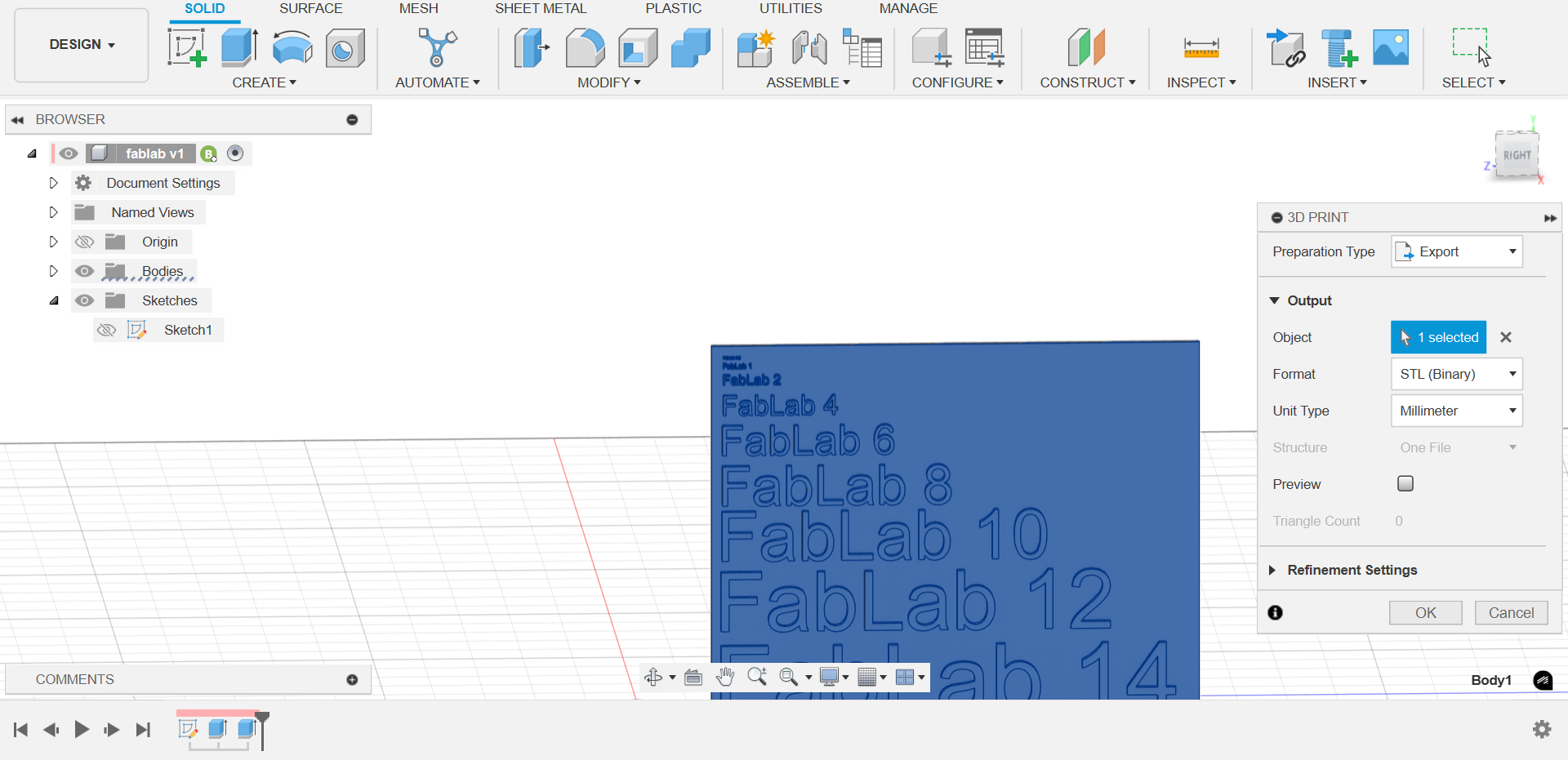Choose the Extrude tool
Image resolution: width=1568 pixels, height=760 pixels.
click(240, 47)
